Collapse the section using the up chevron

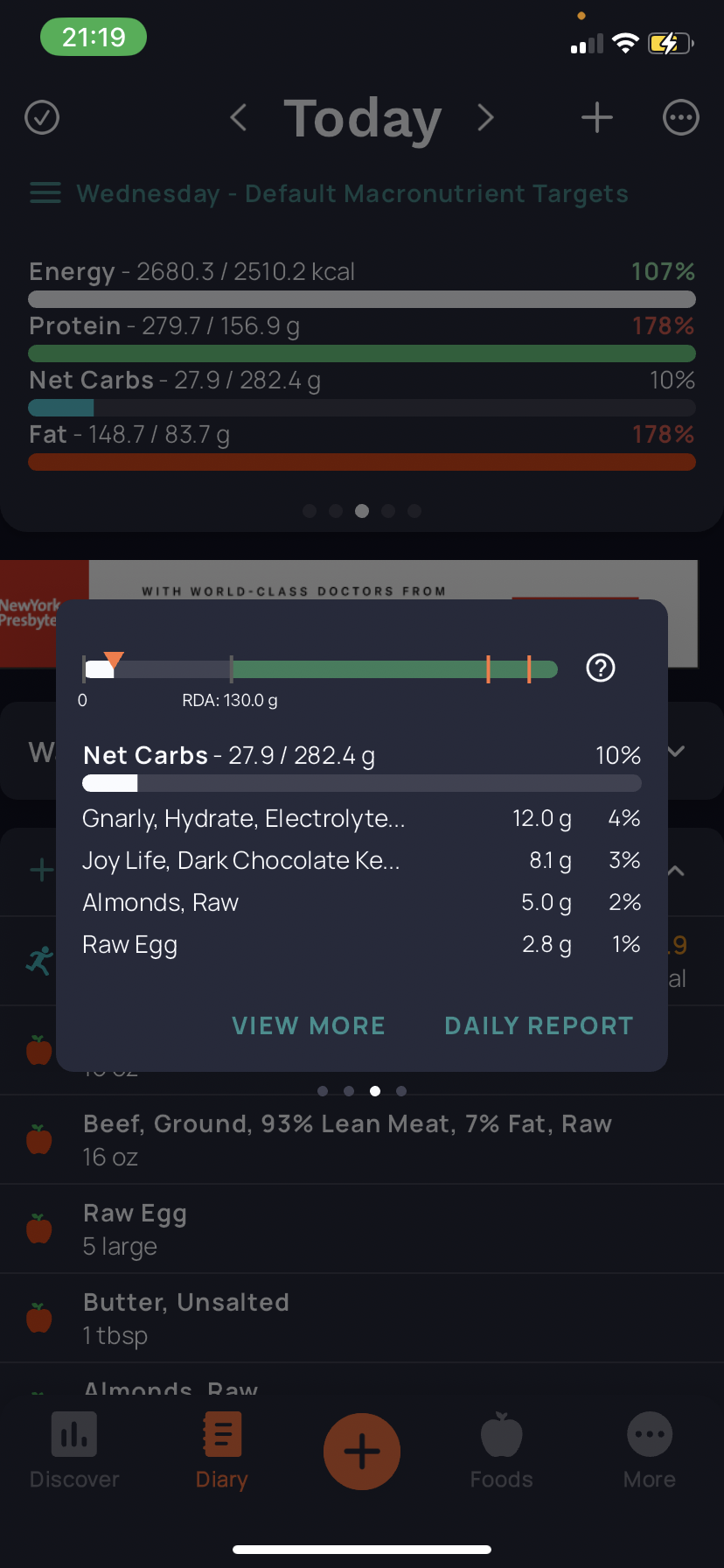pos(676,871)
